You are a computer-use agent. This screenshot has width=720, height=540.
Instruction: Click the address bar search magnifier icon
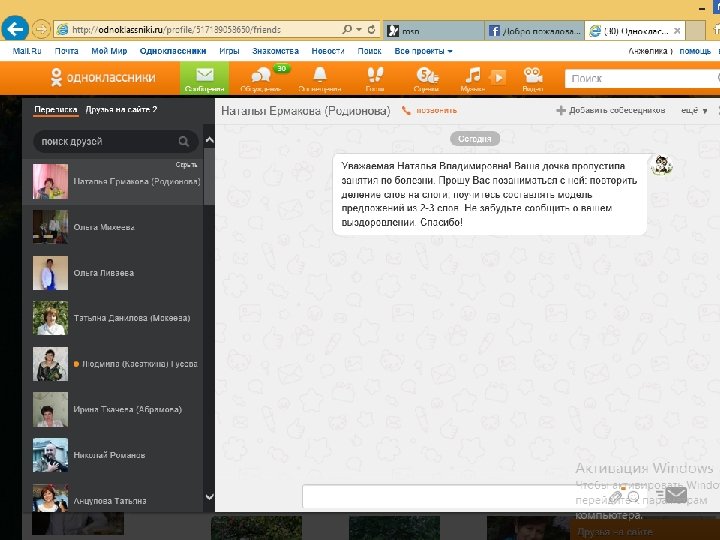[x=348, y=29]
